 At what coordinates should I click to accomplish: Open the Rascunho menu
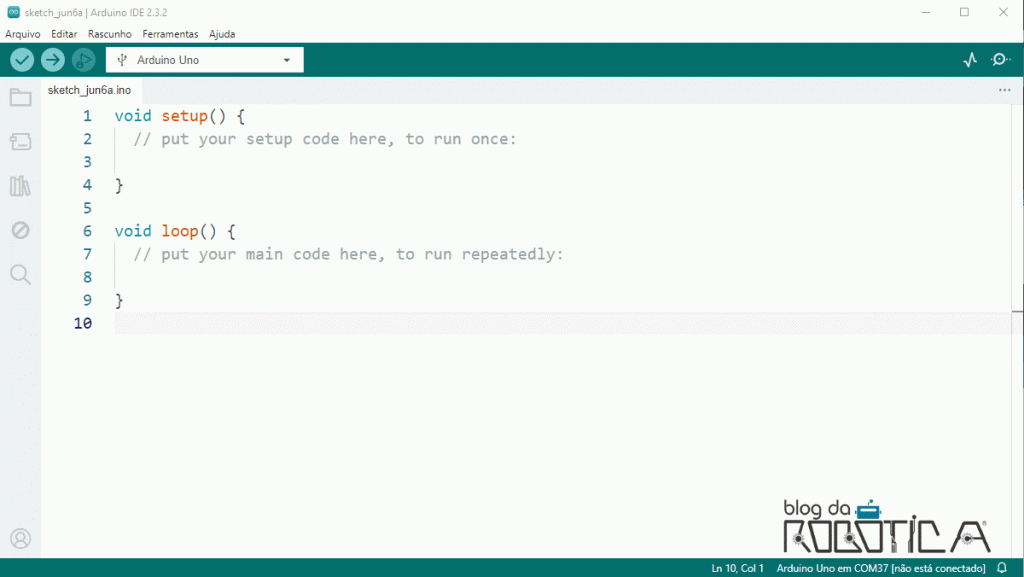point(110,34)
